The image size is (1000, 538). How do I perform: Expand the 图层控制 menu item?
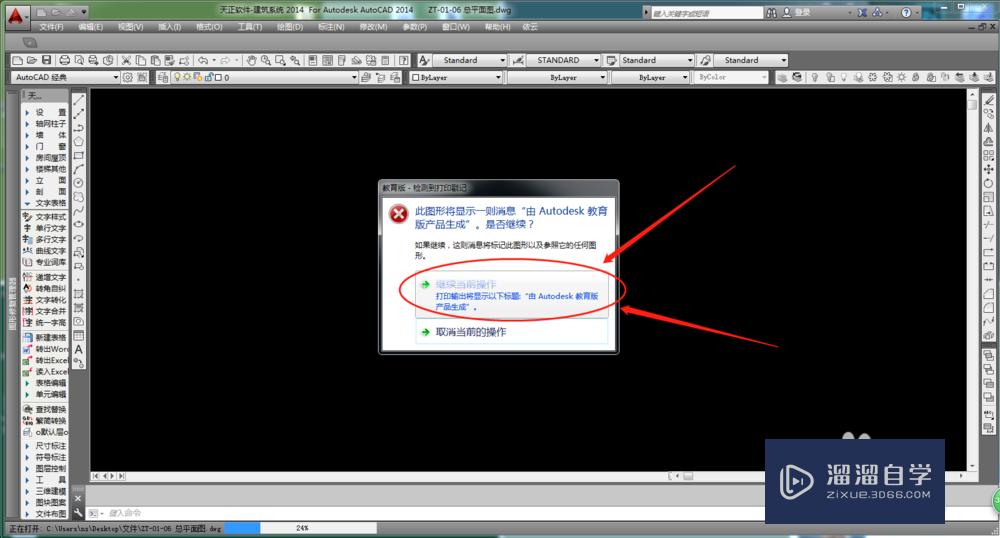pos(46,469)
